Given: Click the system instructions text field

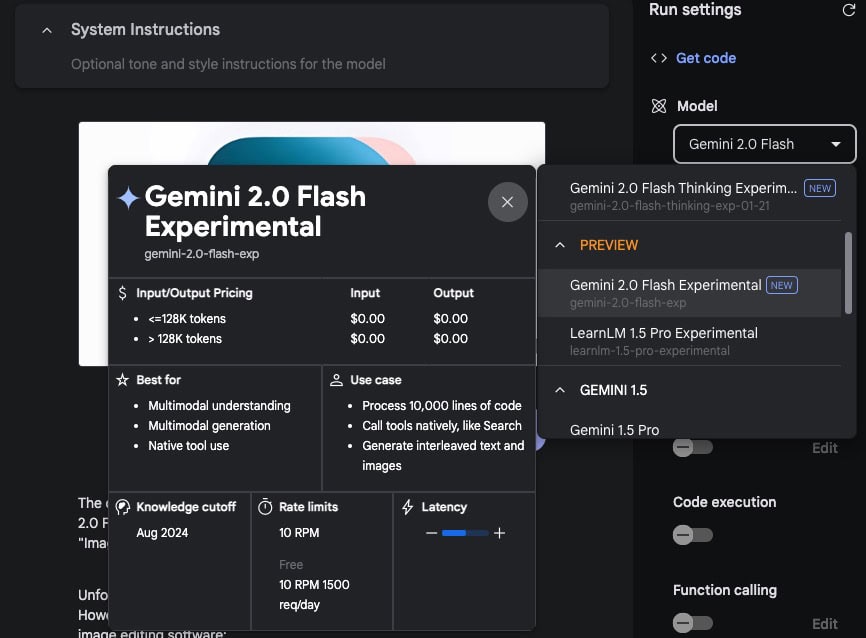Looking at the screenshot, I should click(228, 64).
